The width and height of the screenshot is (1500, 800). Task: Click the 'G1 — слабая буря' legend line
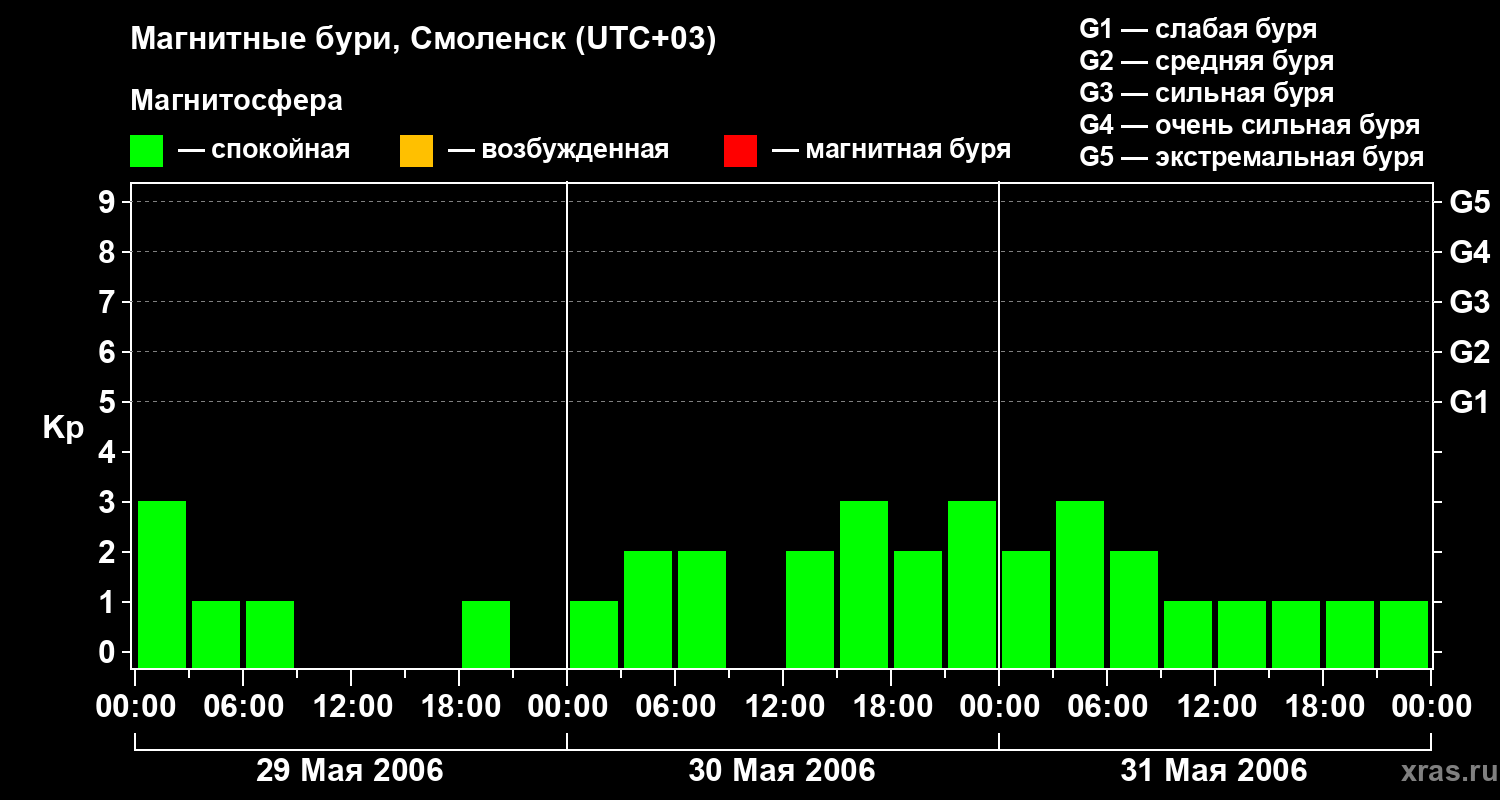tap(1198, 29)
